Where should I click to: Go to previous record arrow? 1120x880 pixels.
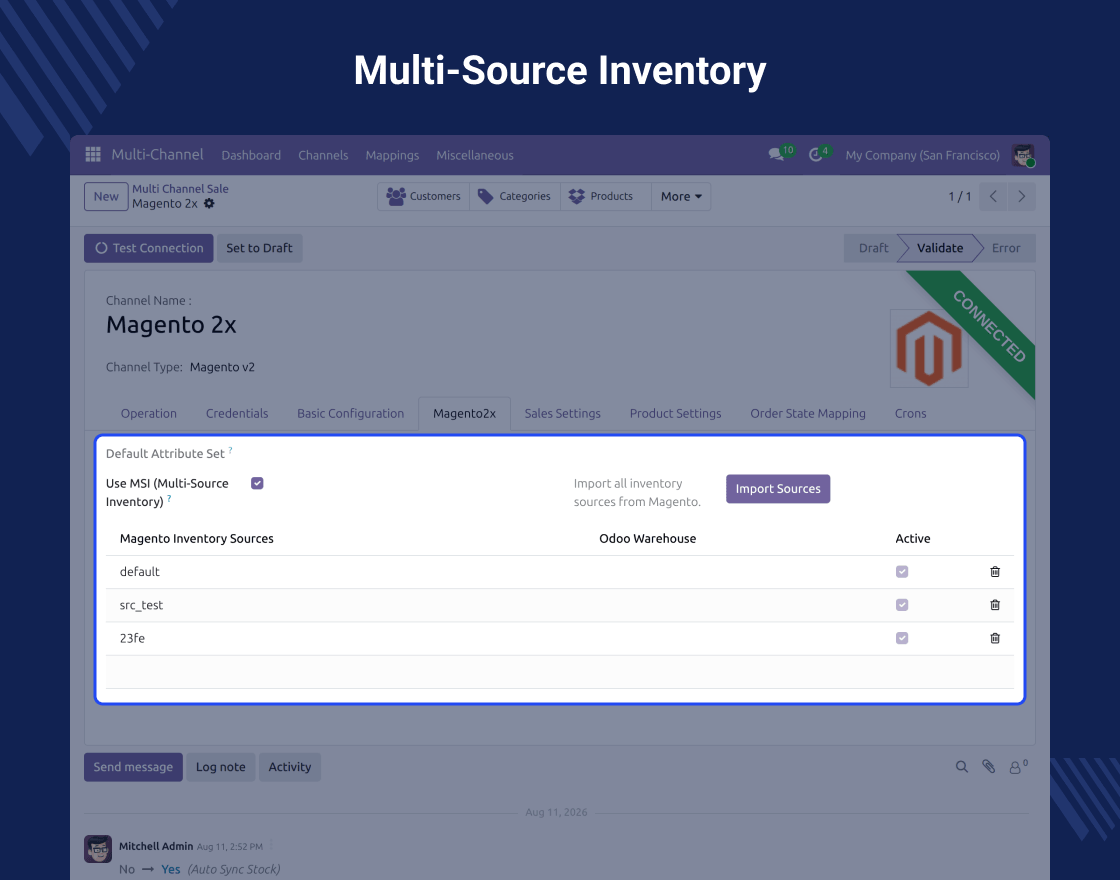[x=993, y=196]
